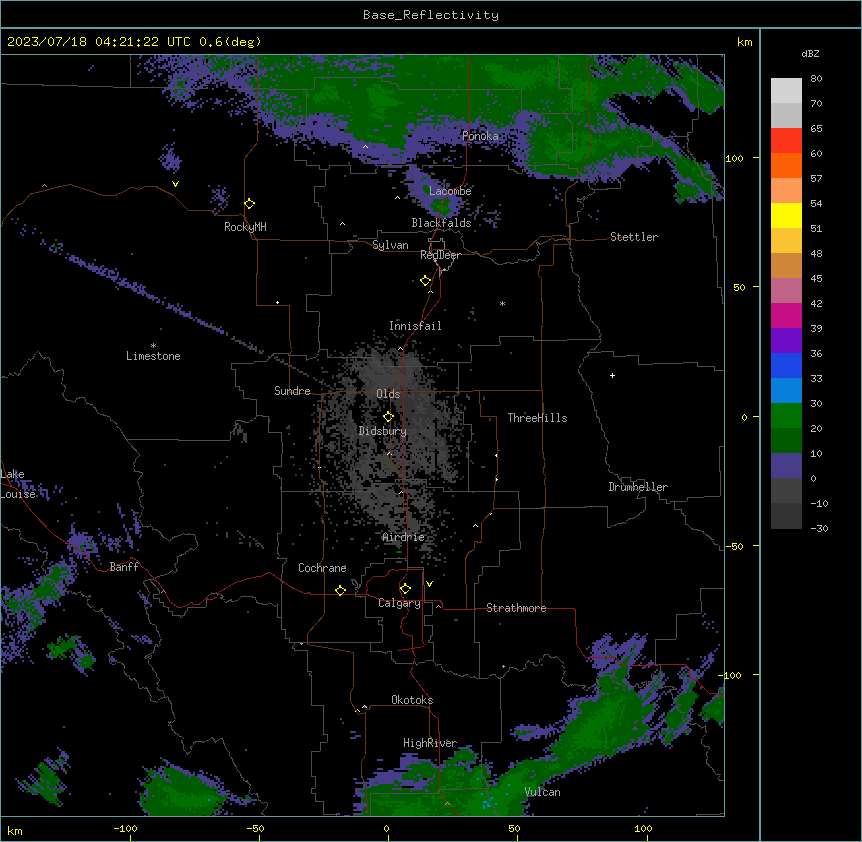
Task: Click the Lacombe city label
Action: coord(450,191)
